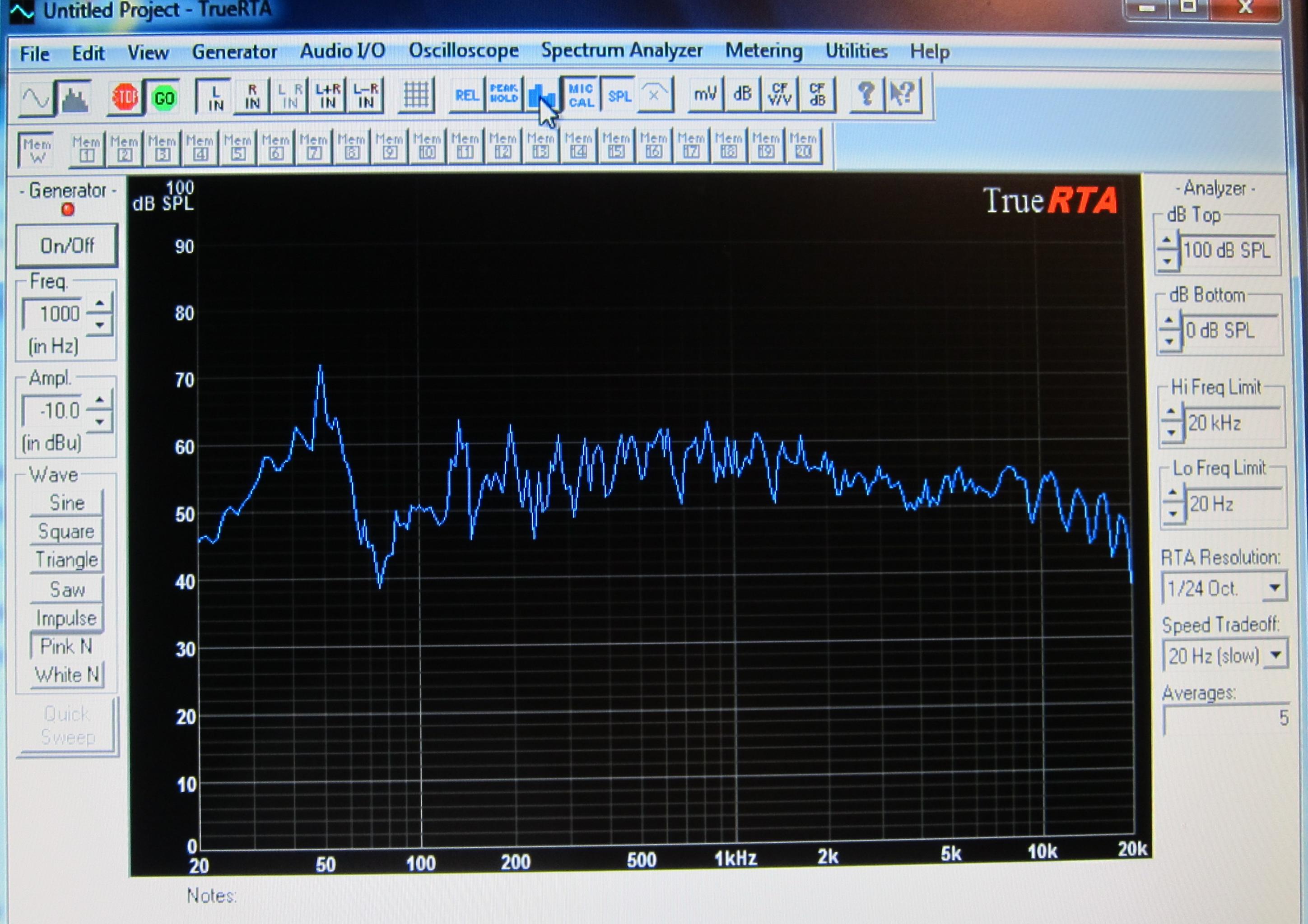Select Mem 17 memory slot
Screen dimensions: 1308x924
pyautogui.click(x=691, y=146)
